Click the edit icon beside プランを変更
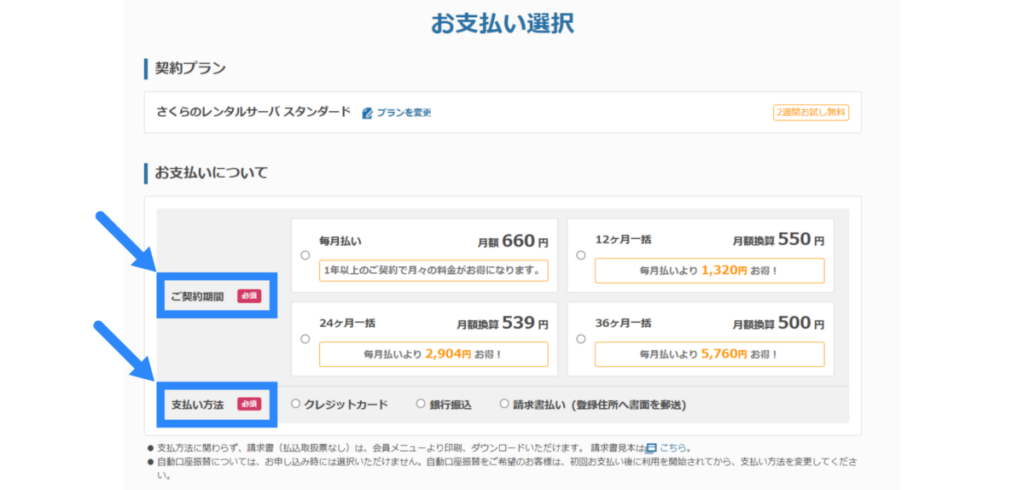Screen dimensions: 1024x490 (367, 113)
